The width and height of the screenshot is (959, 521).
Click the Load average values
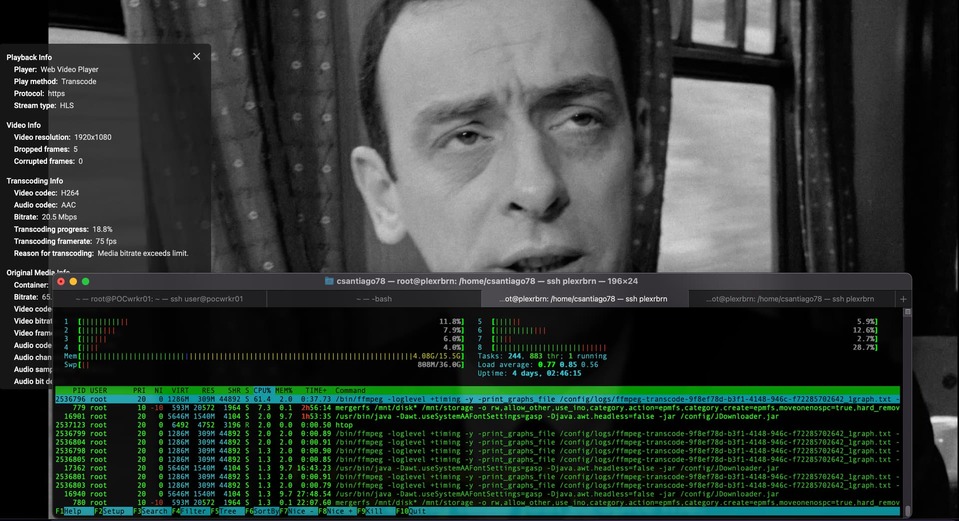point(566,364)
